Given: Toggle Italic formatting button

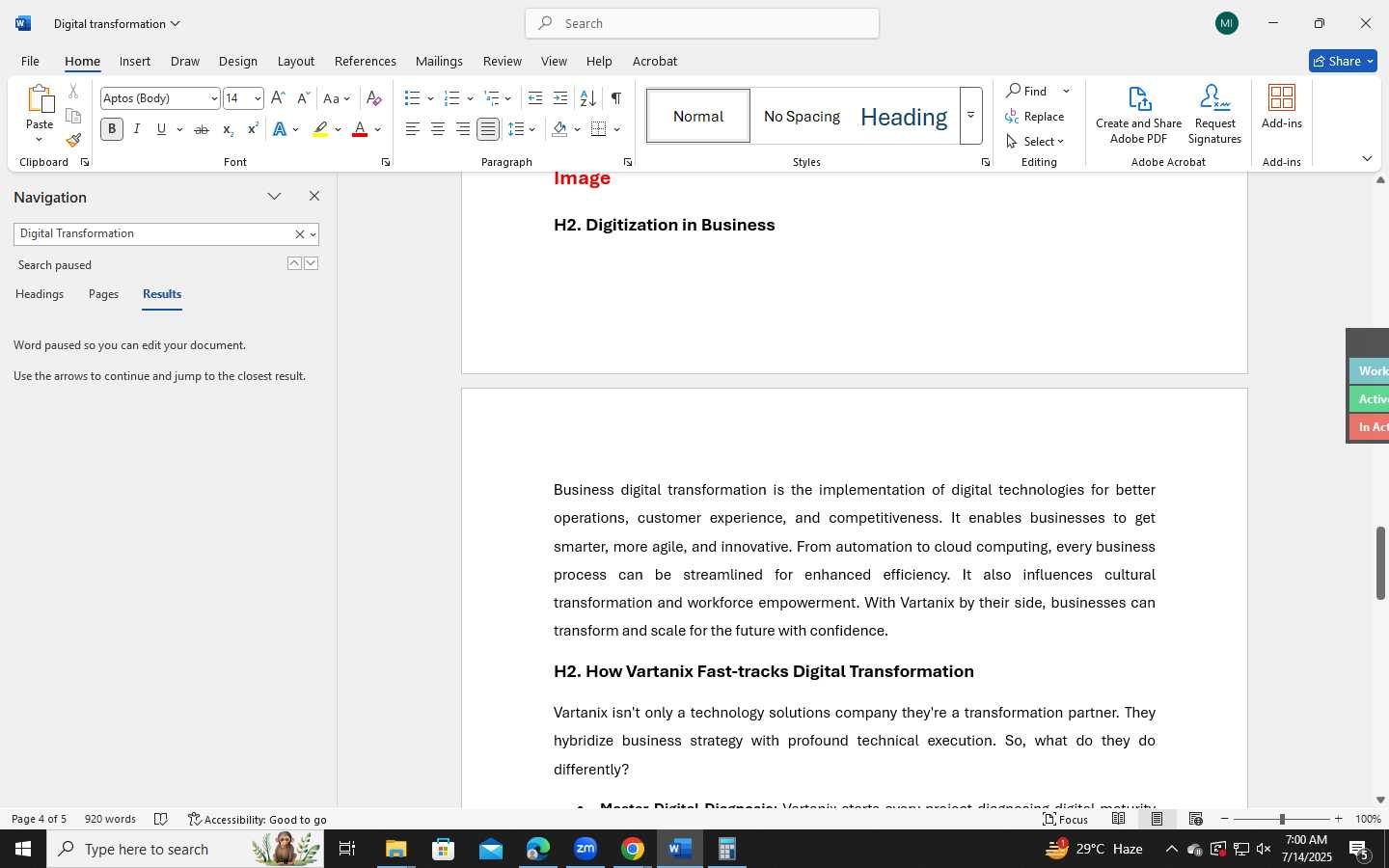Looking at the screenshot, I should (137, 129).
